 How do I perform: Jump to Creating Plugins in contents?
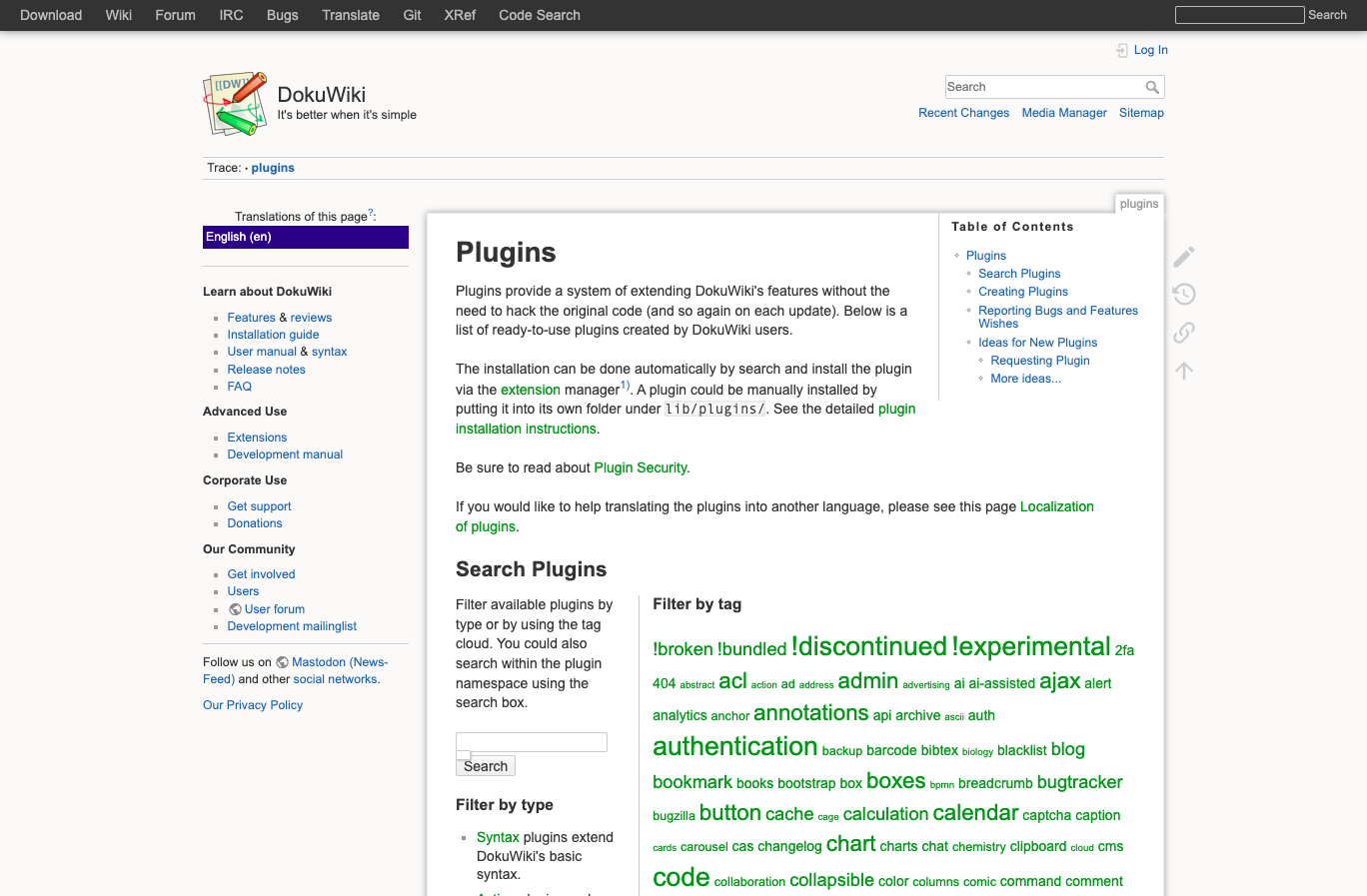point(1023,292)
